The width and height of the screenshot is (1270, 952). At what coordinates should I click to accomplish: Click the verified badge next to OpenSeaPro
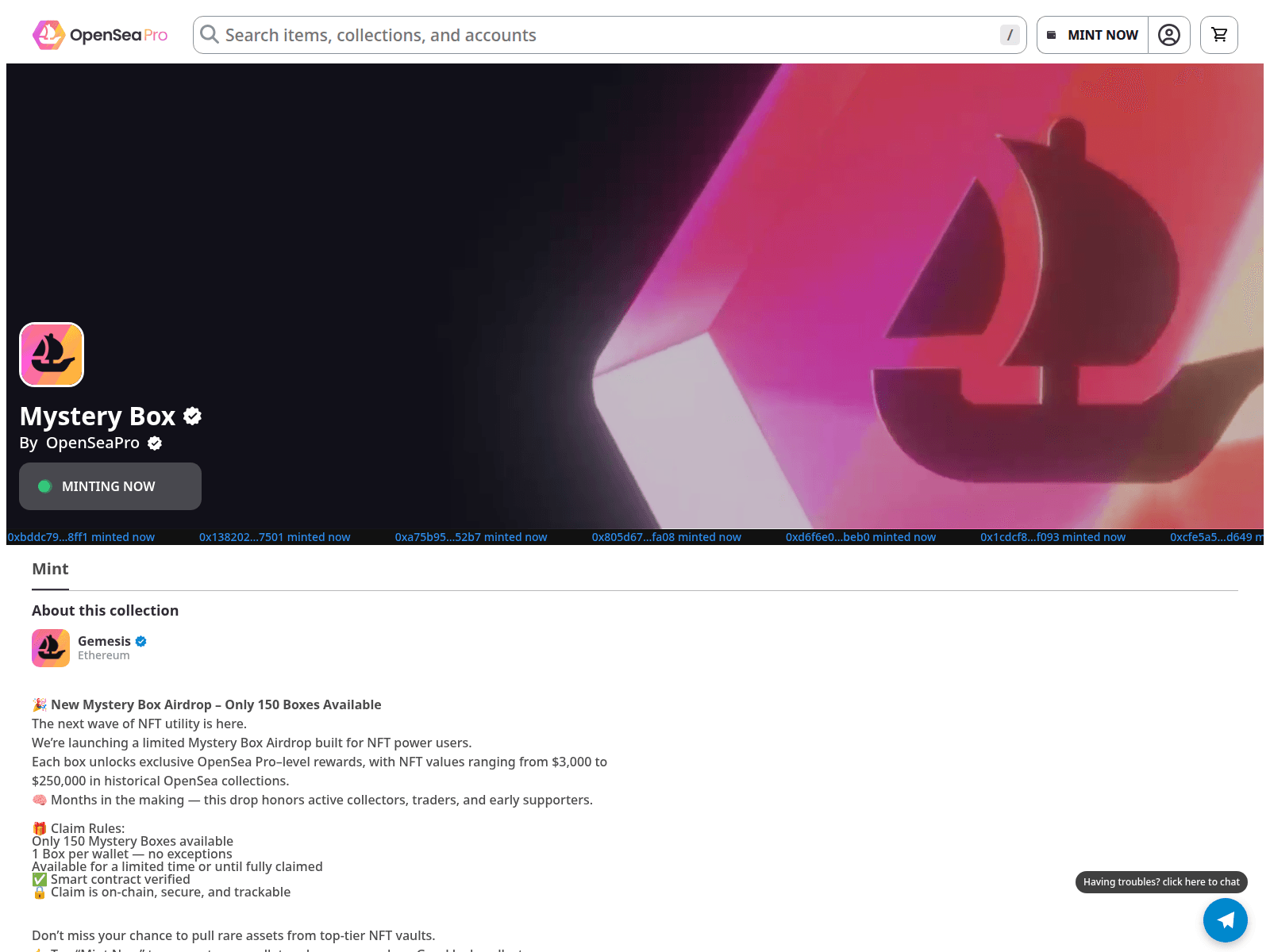tap(154, 443)
